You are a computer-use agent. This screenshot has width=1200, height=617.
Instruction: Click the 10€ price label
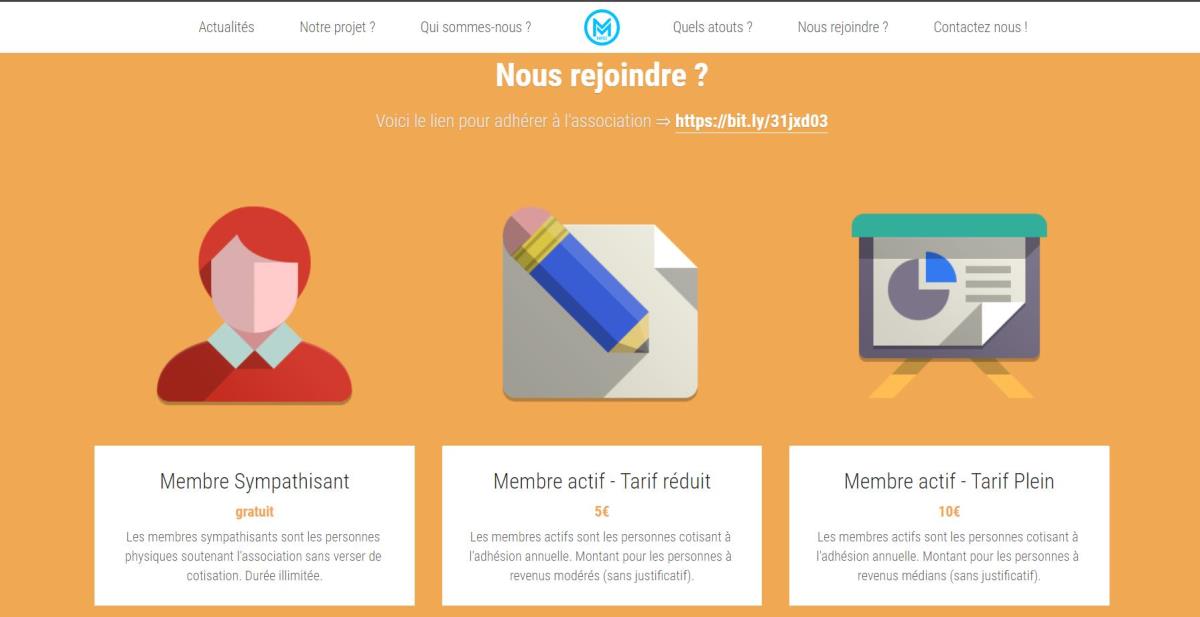[949, 512]
